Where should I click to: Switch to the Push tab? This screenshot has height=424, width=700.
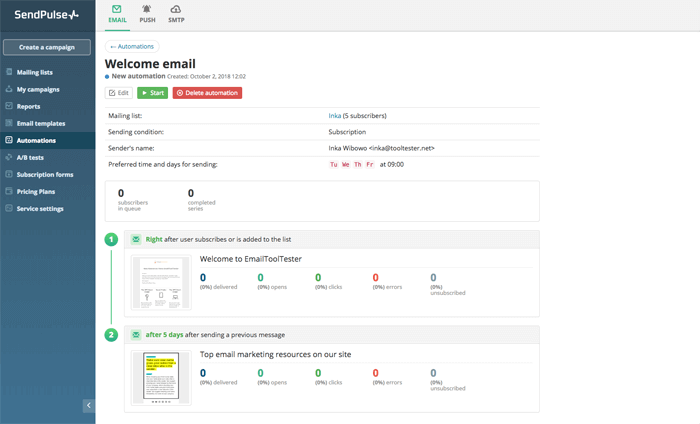point(147,15)
